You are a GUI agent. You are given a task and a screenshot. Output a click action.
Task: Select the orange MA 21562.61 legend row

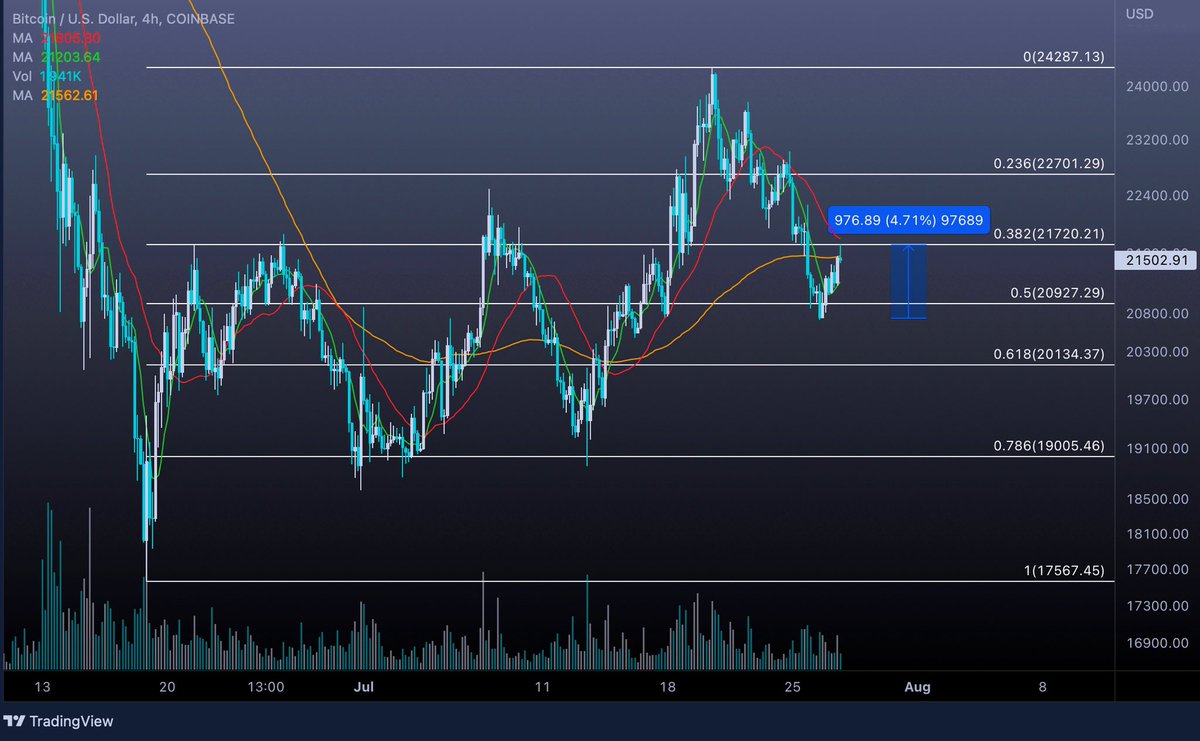click(x=57, y=95)
